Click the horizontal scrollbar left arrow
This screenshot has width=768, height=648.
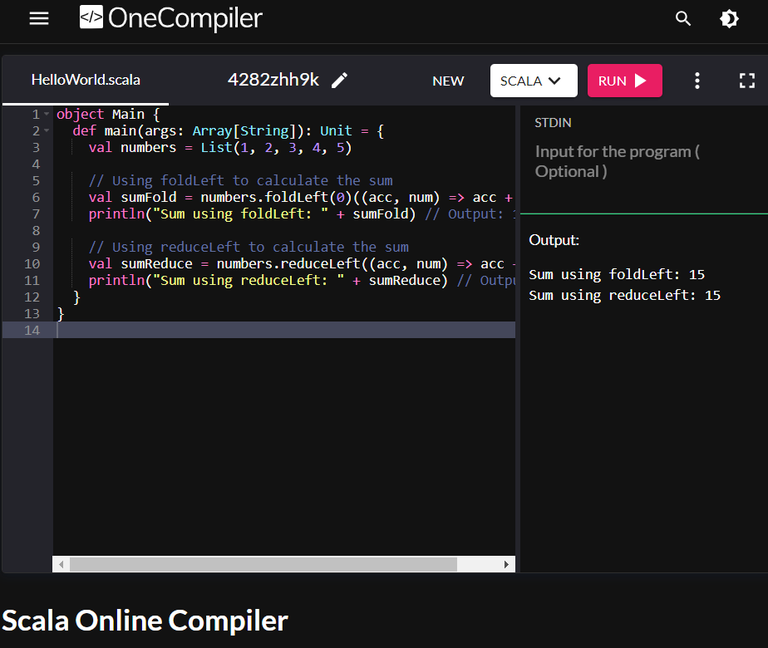point(61,564)
